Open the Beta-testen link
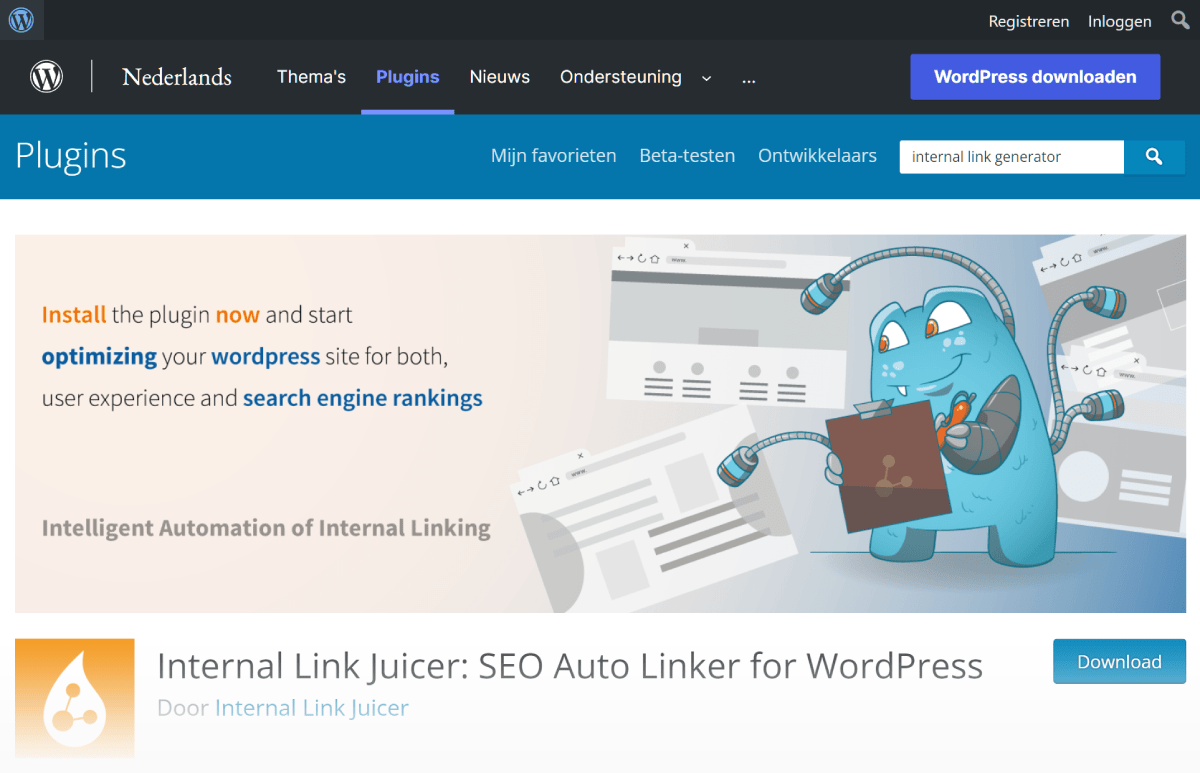 point(687,156)
